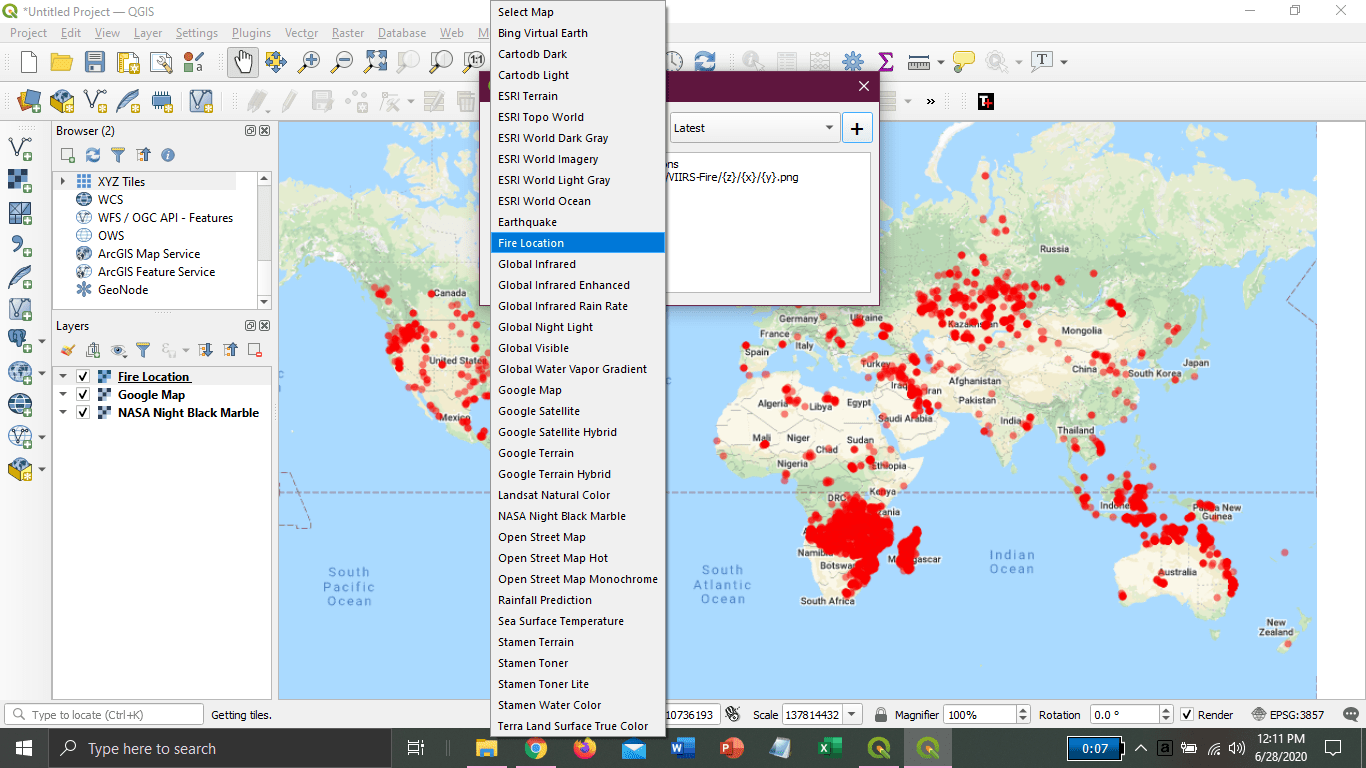Open Measure tool dropdown arrow
The image size is (1366, 768).
pos(940,62)
